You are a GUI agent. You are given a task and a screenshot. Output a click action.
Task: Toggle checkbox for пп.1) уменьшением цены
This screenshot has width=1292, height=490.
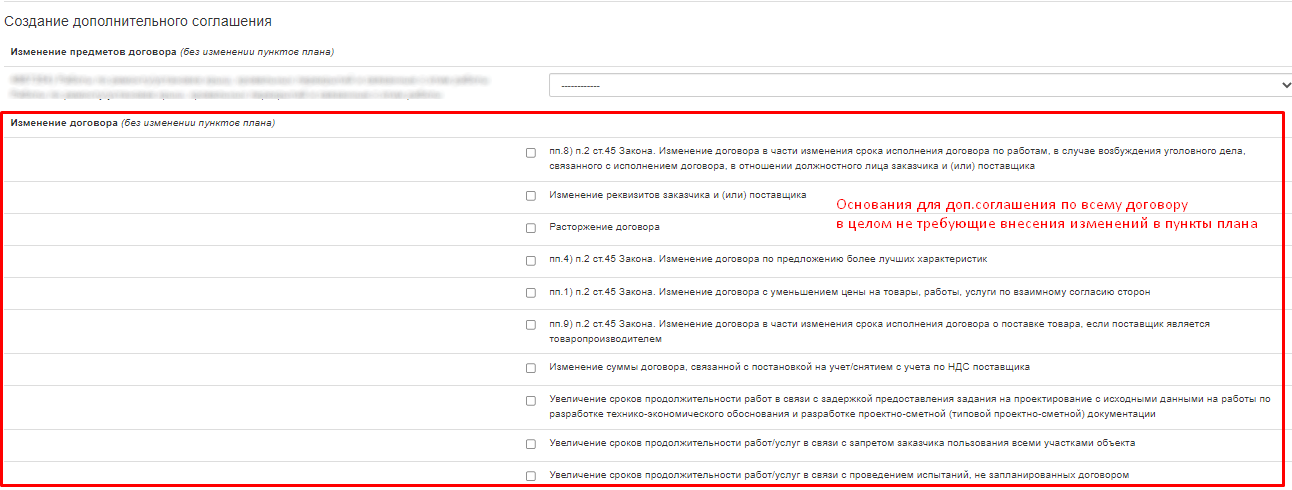(531, 293)
